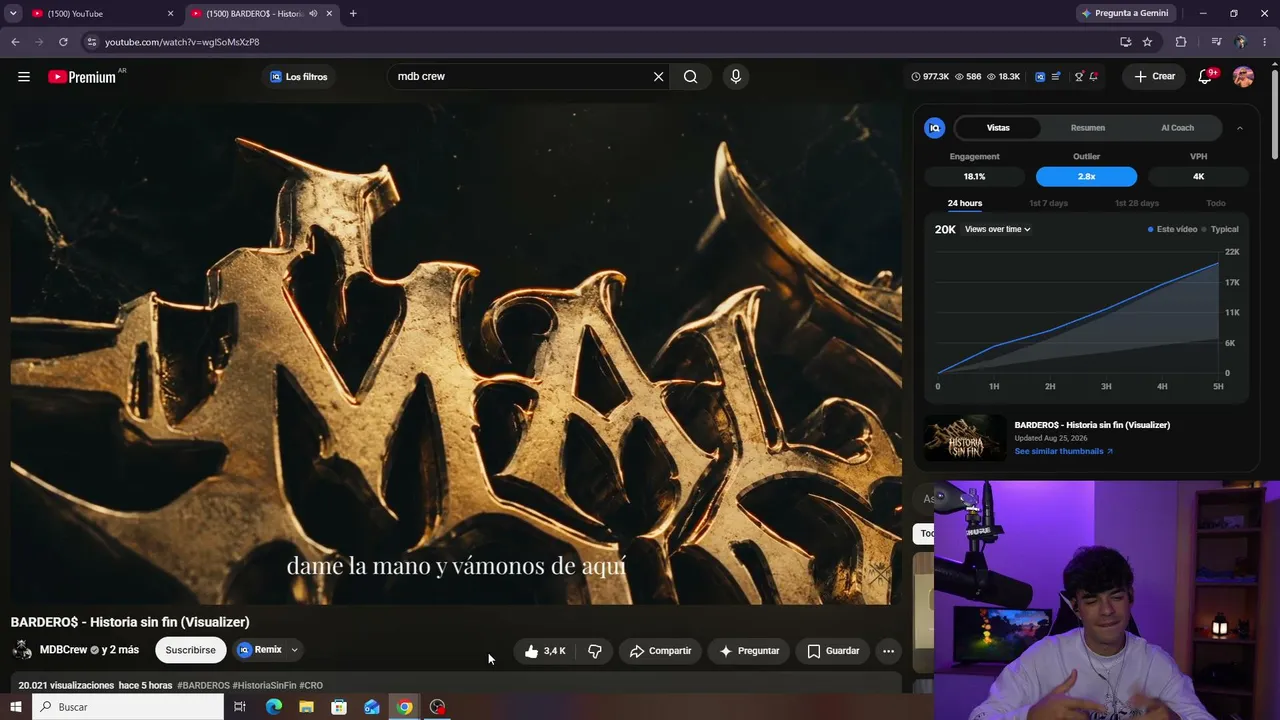Open Microsoft Edge from the taskbar
Image resolution: width=1280 pixels, height=720 pixels.
[x=273, y=707]
